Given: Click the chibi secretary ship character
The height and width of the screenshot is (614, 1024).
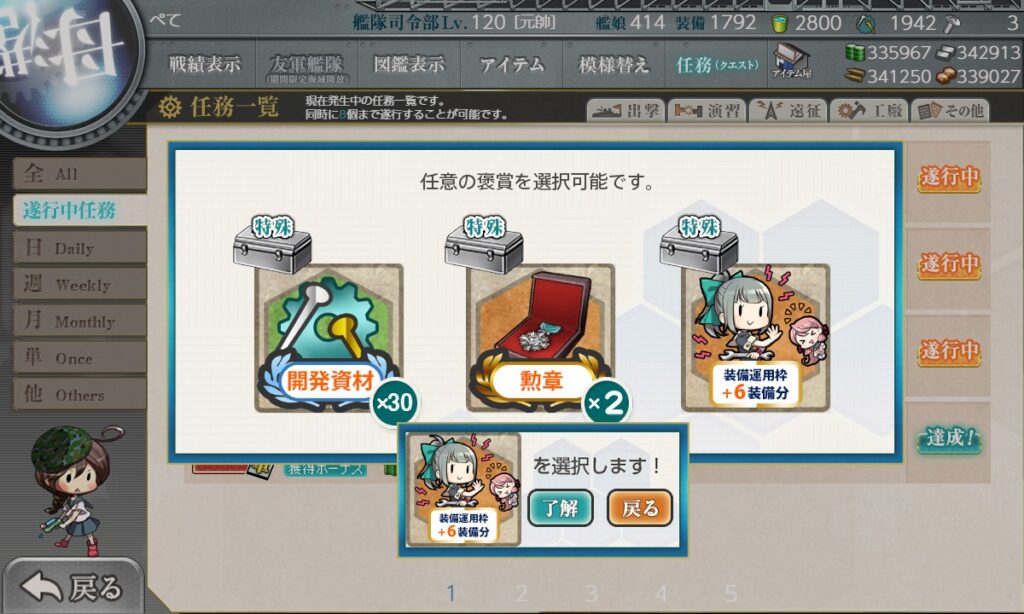Looking at the screenshot, I should pyautogui.click(x=74, y=490).
